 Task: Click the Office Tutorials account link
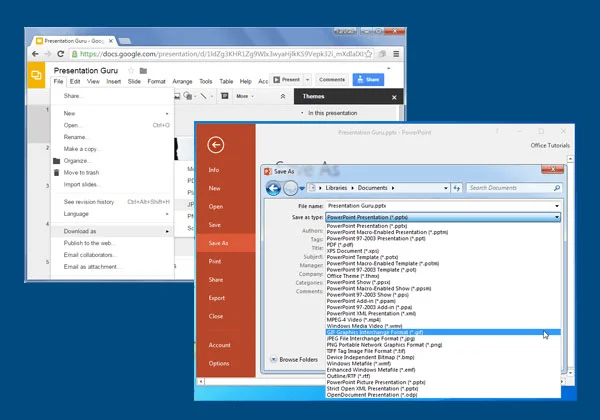point(550,145)
